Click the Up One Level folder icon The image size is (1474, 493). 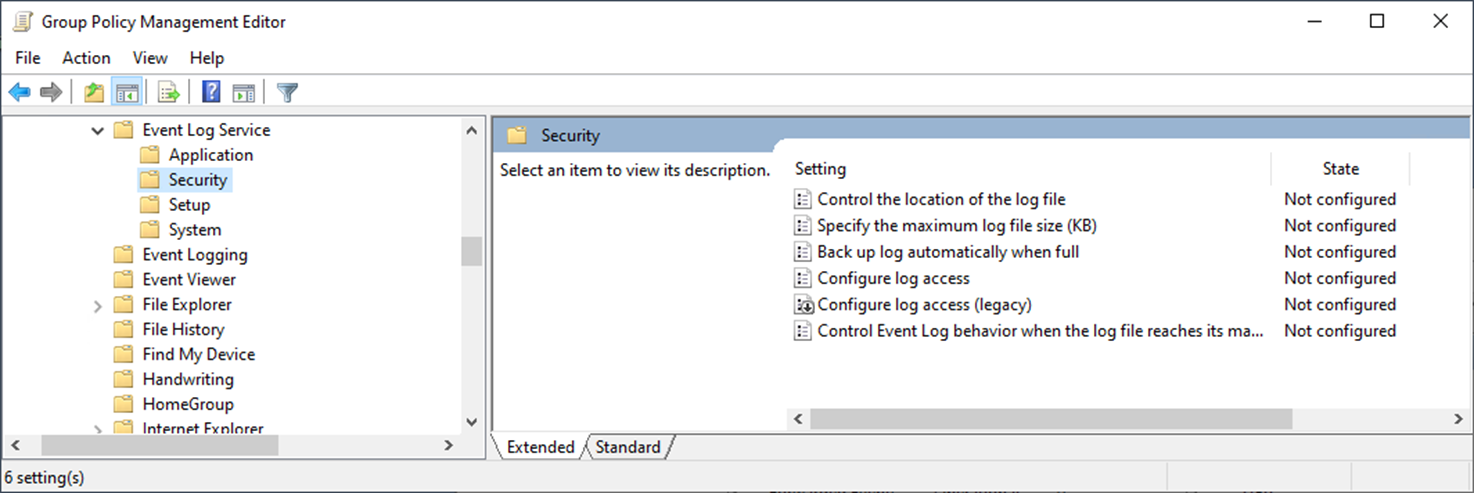pyautogui.click(x=94, y=93)
